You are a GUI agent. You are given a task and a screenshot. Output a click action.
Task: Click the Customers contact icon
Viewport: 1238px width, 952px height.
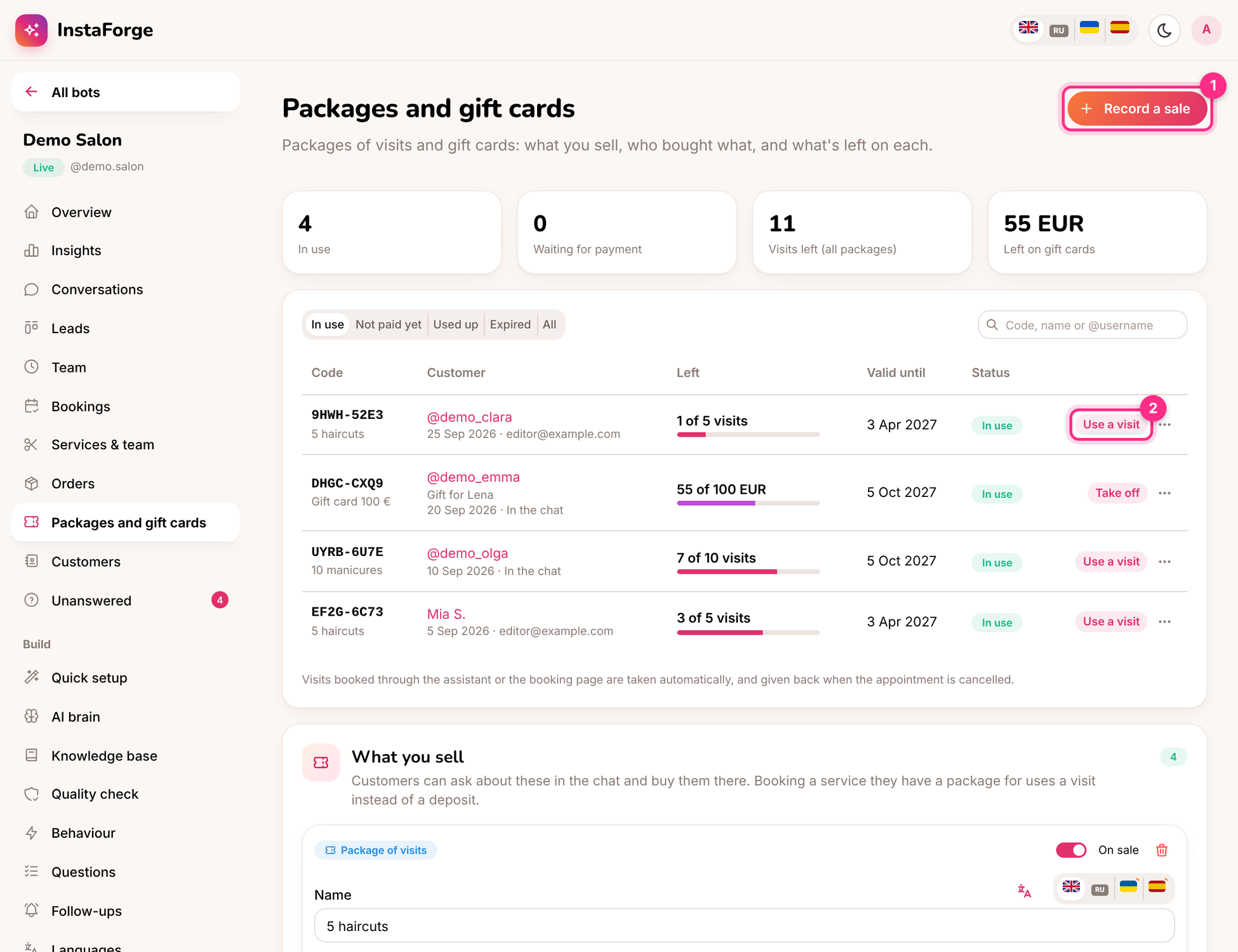pos(31,561)
